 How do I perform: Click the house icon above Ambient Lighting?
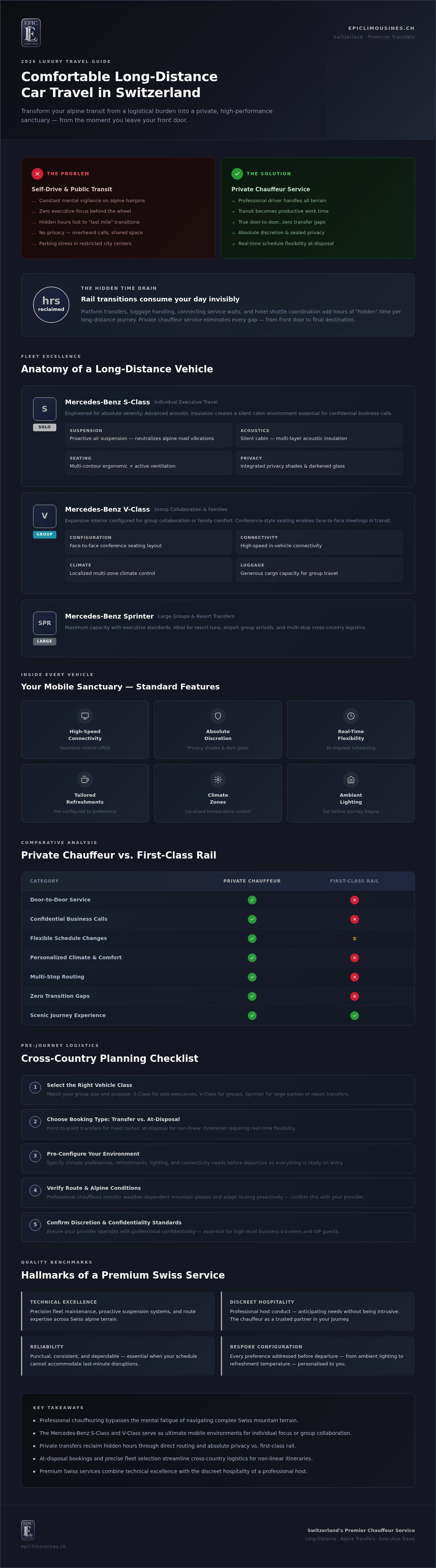(351, 780)
